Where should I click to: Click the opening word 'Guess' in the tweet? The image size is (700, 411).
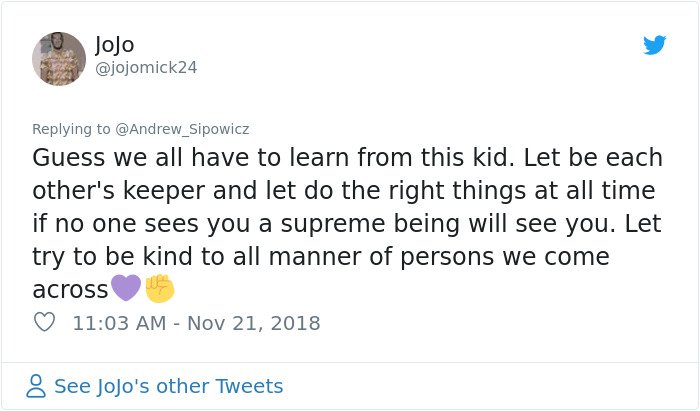(x=68, y=158)
